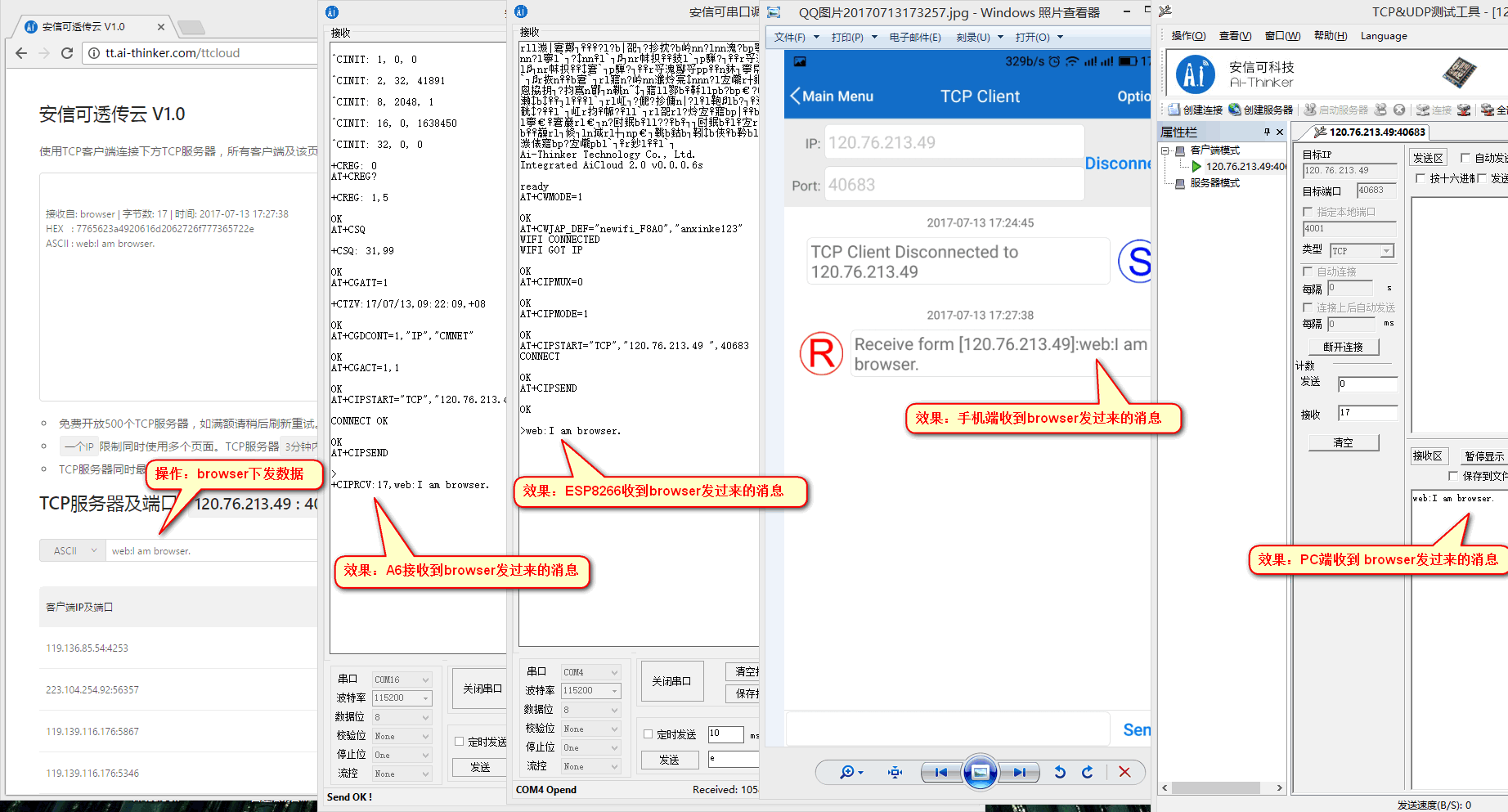Delete the picture in Photo Viewer
1508x812 pixels.
click(x=1124, y=772)
